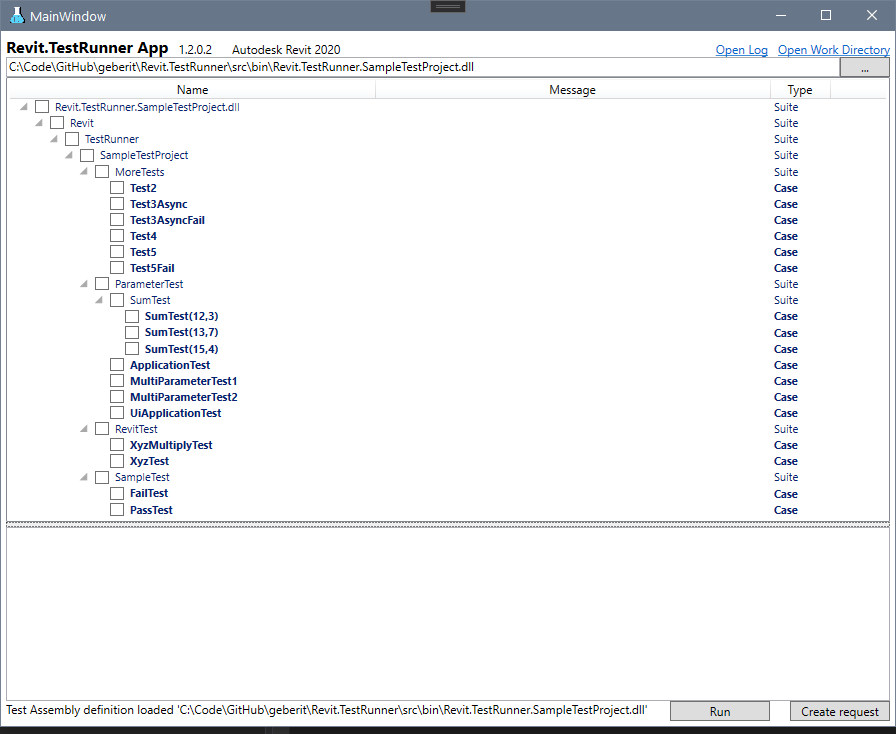Viewport: 896px width, 734px height.
Task: Click the flask app icon in title bar
Action: 17,16
